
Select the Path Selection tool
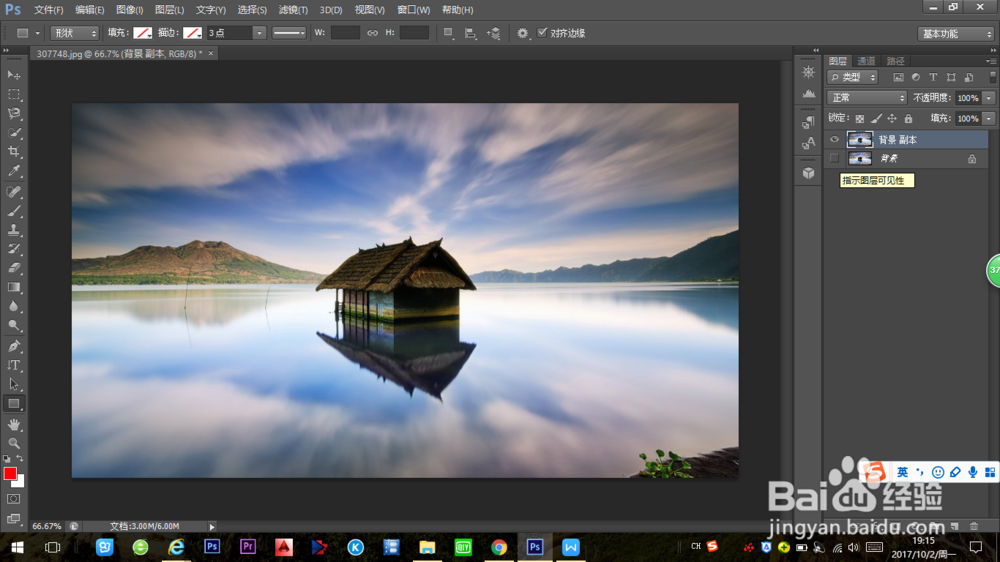point(13,384)
